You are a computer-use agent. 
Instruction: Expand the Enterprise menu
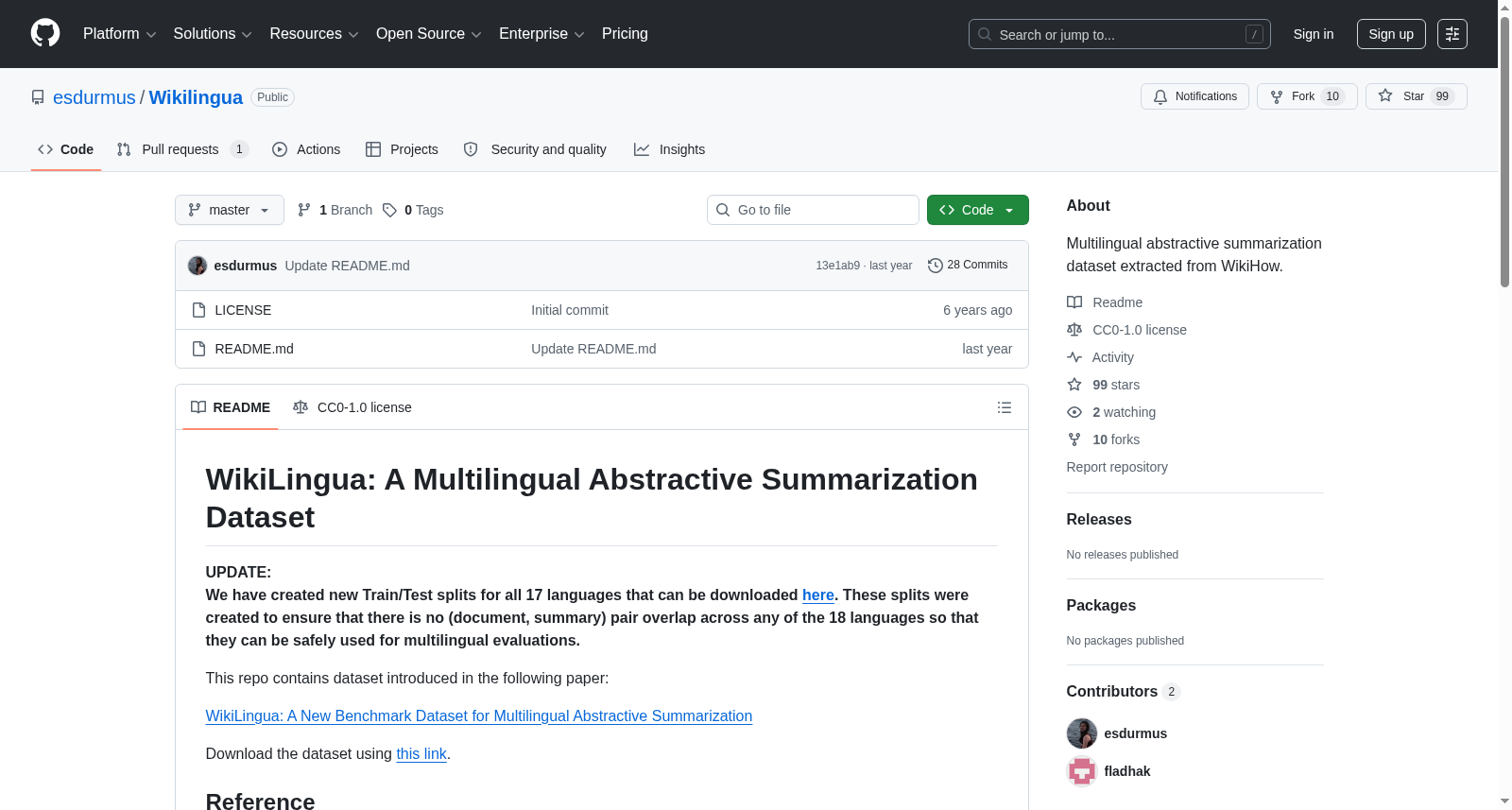coord(541,34)
